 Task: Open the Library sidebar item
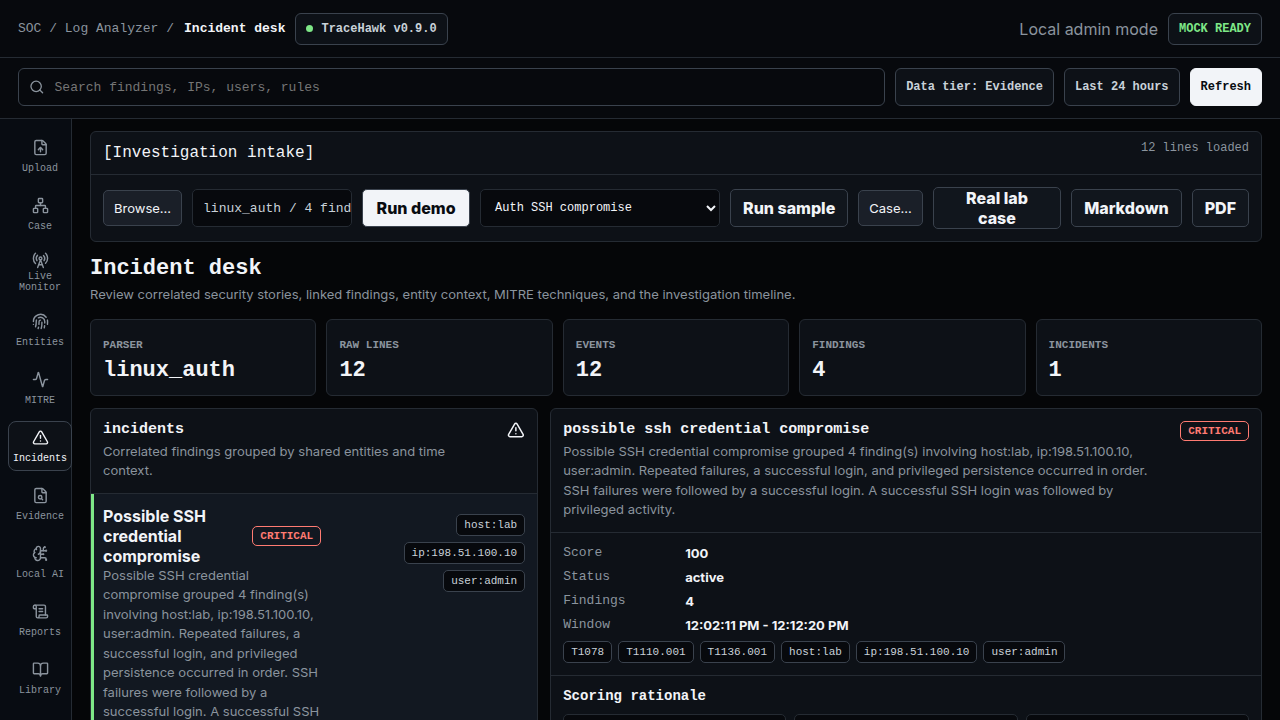click(x=40, y=677)
